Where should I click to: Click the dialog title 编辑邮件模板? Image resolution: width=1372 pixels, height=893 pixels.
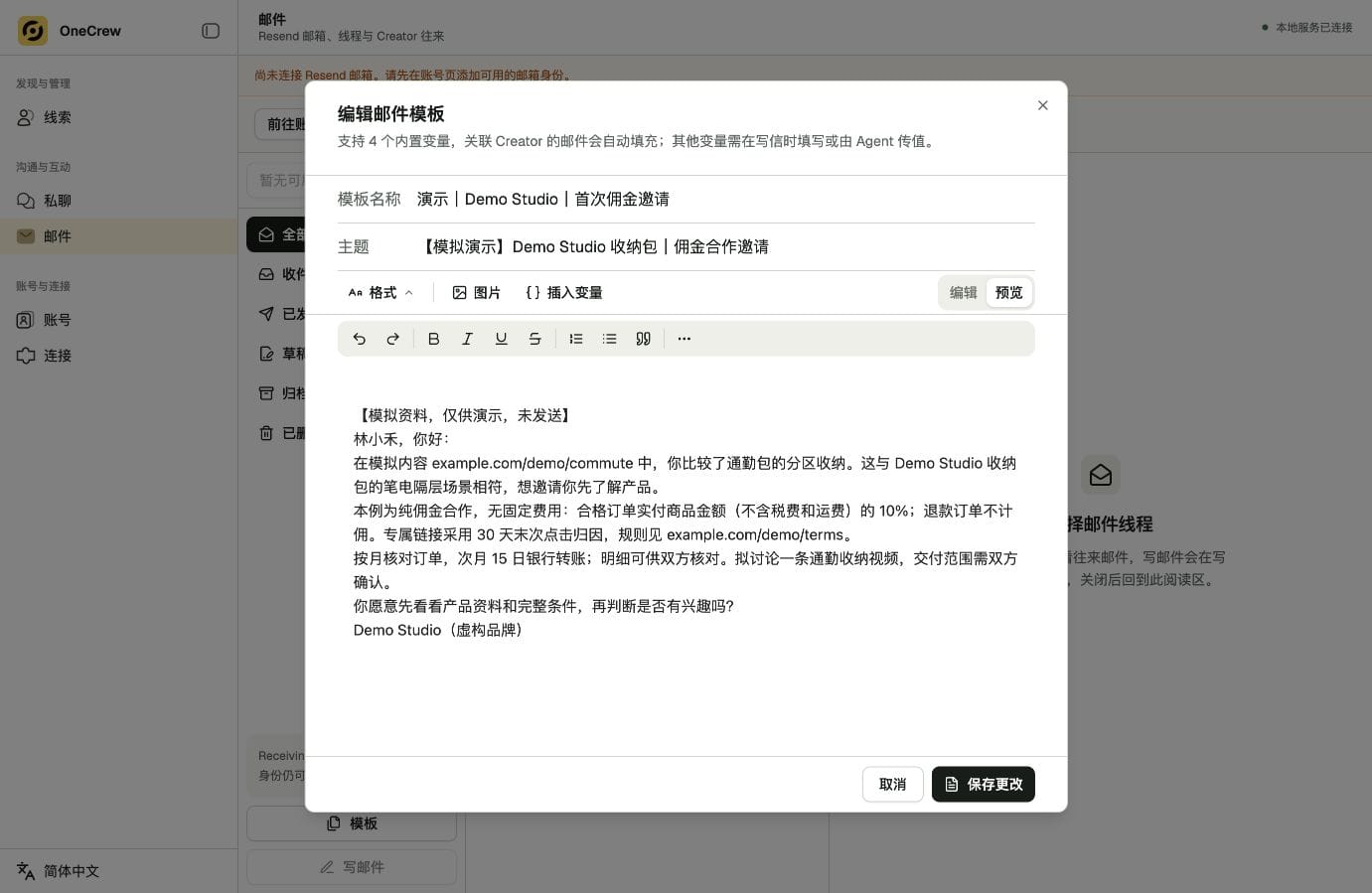[391, 114]
